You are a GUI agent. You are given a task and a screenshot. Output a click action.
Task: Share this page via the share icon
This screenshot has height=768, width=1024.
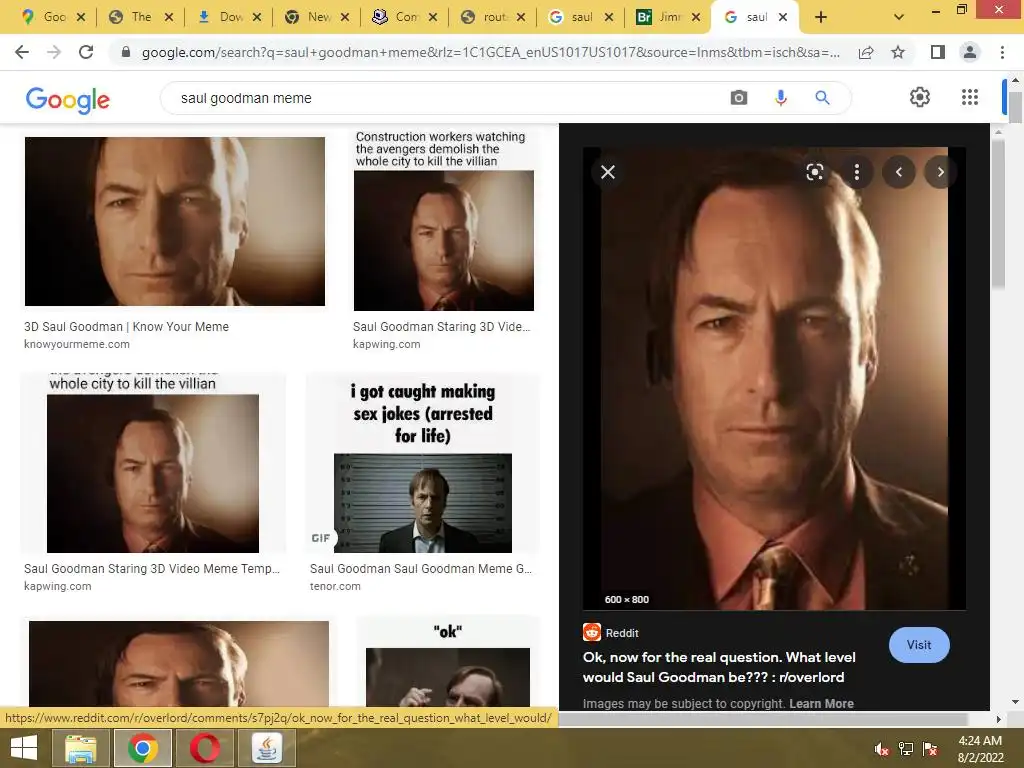point(866,52)
